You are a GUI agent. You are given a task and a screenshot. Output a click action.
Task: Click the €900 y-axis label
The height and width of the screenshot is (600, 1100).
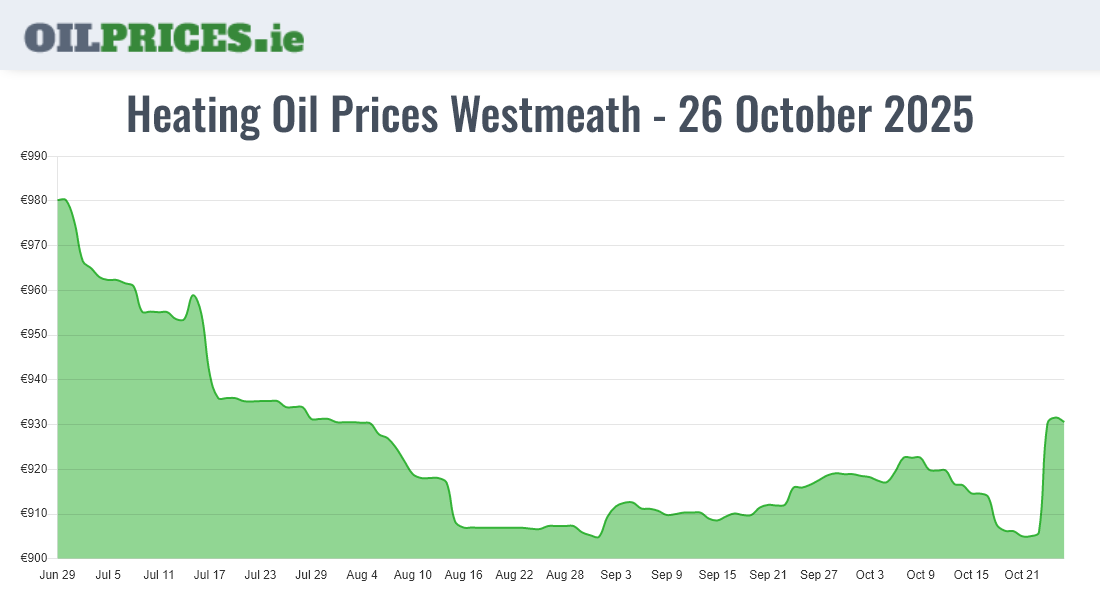click(35, 559)
